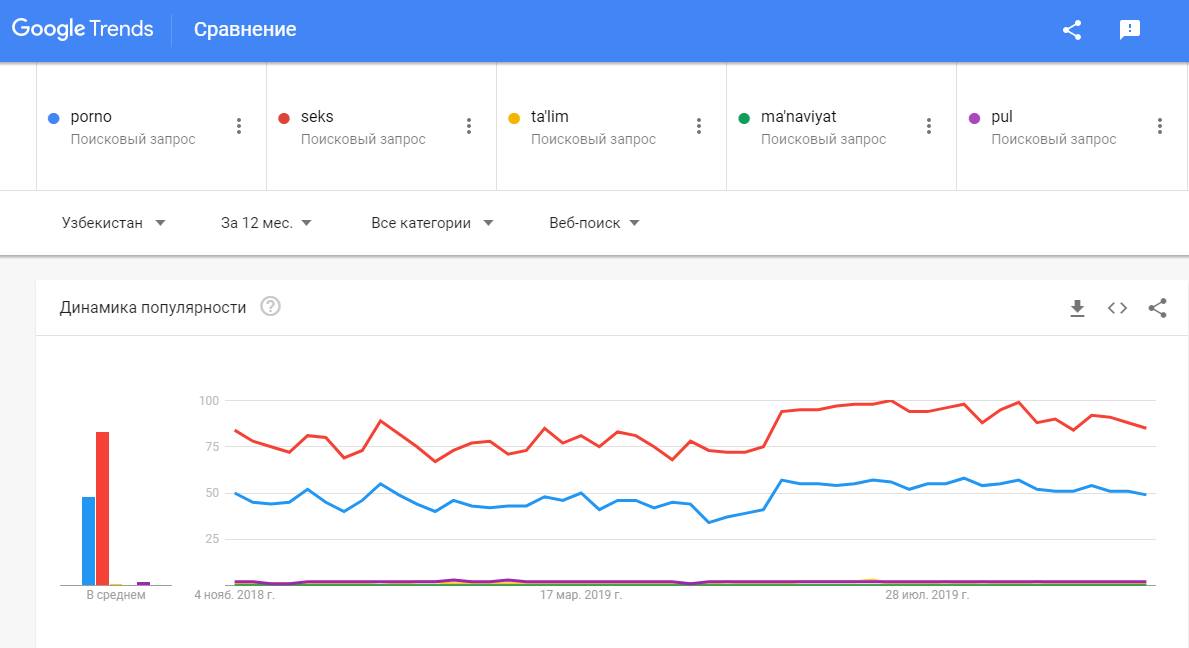Edit the ma'naviyat search term
This screenshot has height=648, width=1189.
point(798,117)
